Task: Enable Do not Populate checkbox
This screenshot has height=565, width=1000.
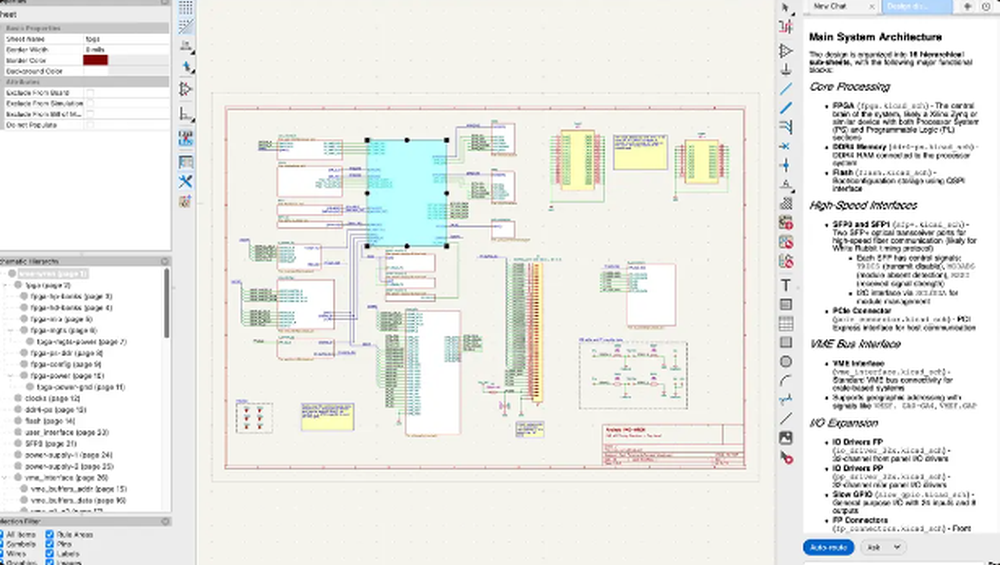Action: 90,125
